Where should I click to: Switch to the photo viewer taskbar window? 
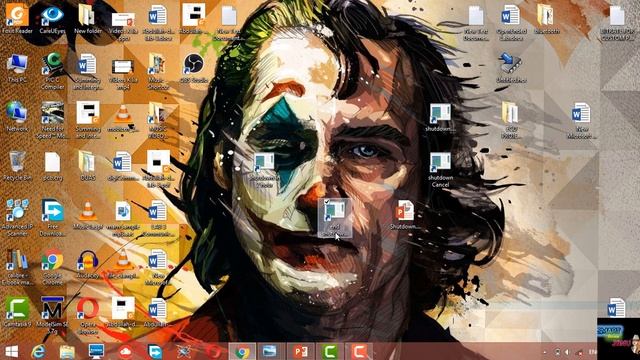[x=270, y=351]
